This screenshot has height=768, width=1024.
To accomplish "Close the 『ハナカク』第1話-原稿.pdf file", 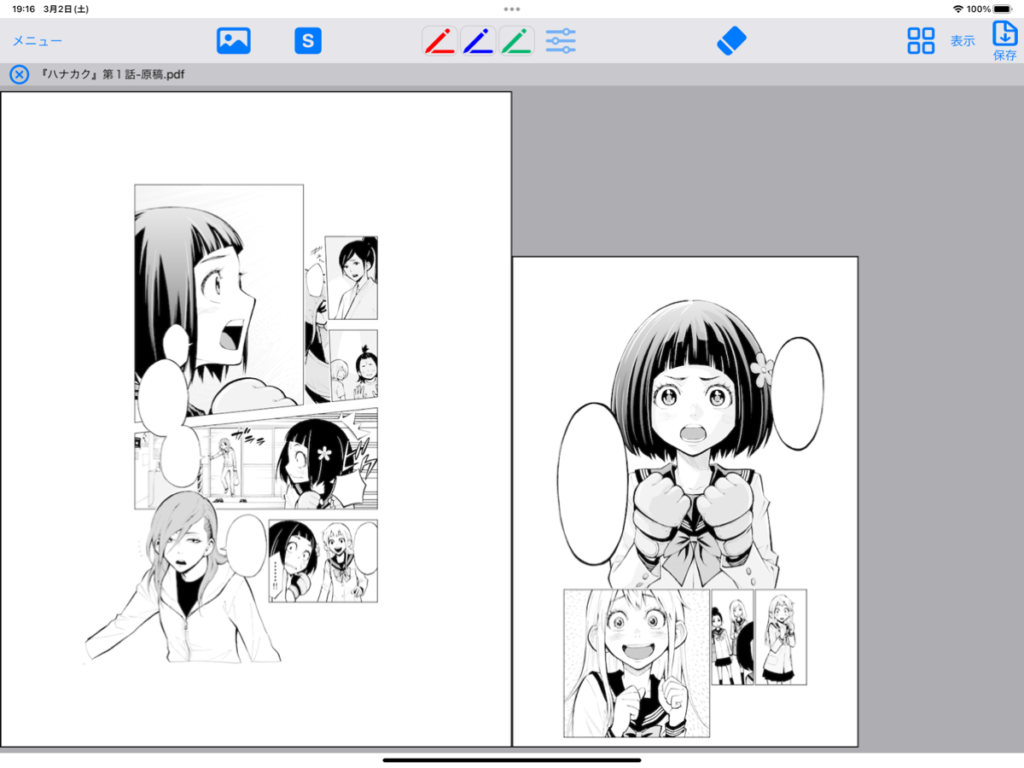I will pos(20,74).
